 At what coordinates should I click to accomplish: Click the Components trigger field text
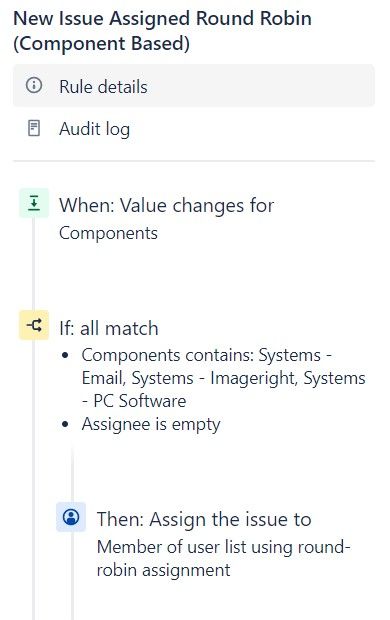point(108,233)
